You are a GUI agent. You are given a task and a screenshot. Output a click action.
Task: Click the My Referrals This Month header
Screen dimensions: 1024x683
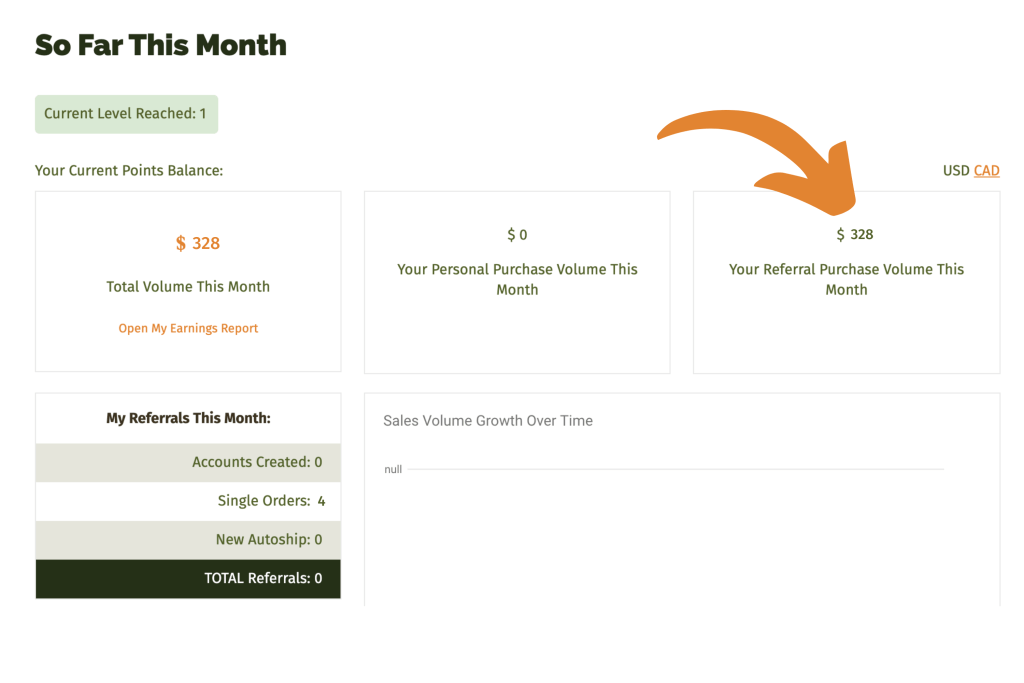[188, 418]
